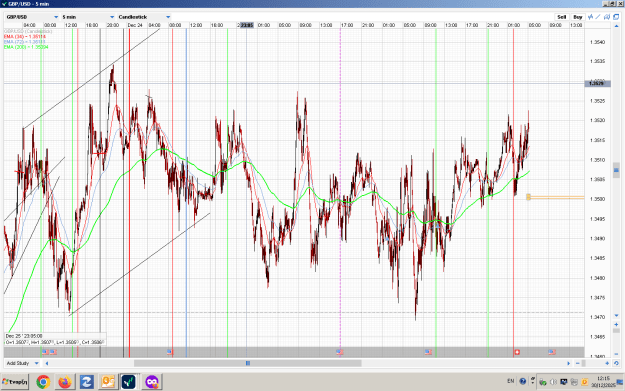
Task: Open the Candlestick chart type dropdown
Action: click(144, 17)
